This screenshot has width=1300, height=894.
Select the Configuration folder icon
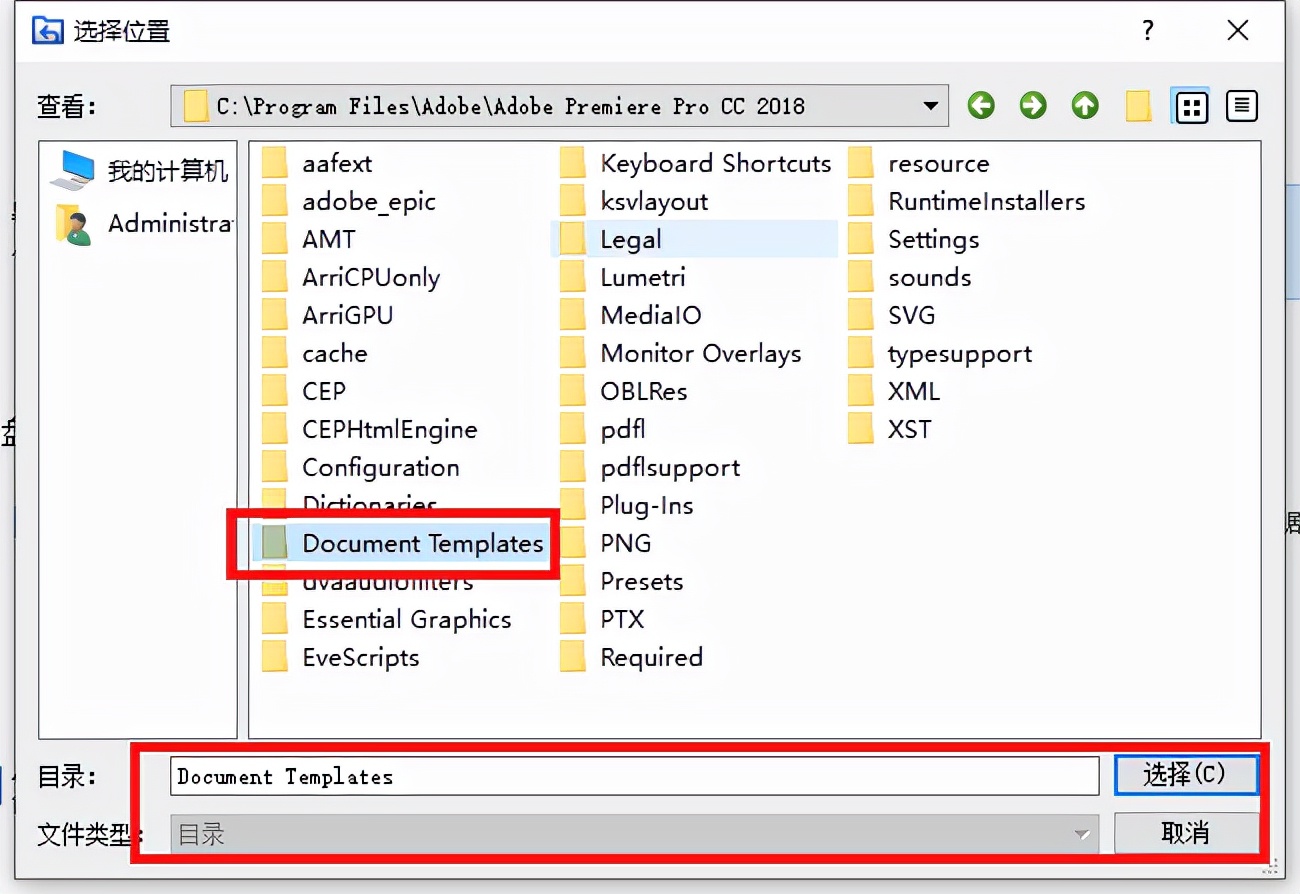(x=275, y=467)
